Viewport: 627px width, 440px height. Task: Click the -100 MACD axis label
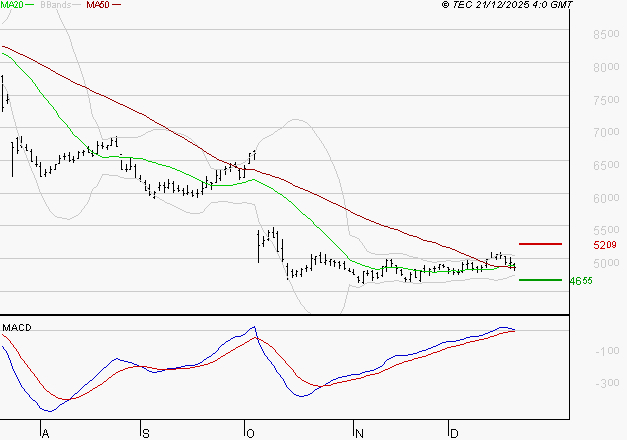(607, 351)
